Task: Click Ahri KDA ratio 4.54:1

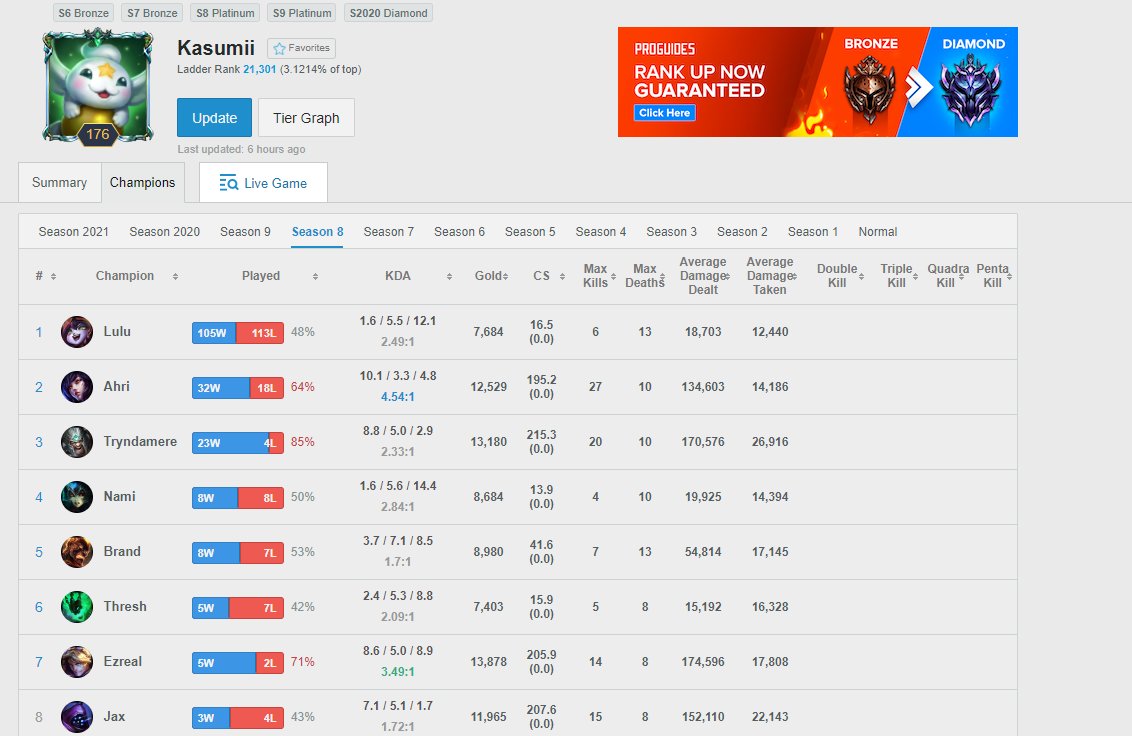Action: (398, 397)
